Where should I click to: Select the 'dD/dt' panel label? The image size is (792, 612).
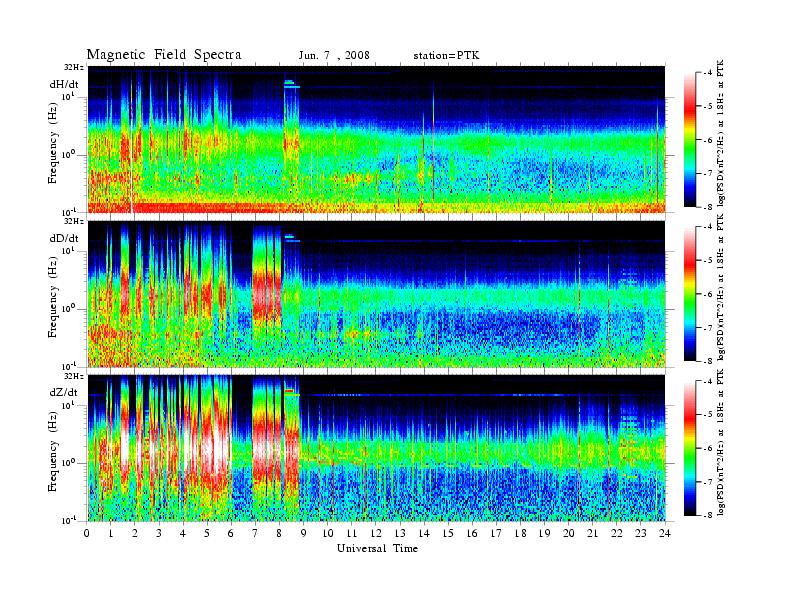pyautogui.click(x=64, y=238)
